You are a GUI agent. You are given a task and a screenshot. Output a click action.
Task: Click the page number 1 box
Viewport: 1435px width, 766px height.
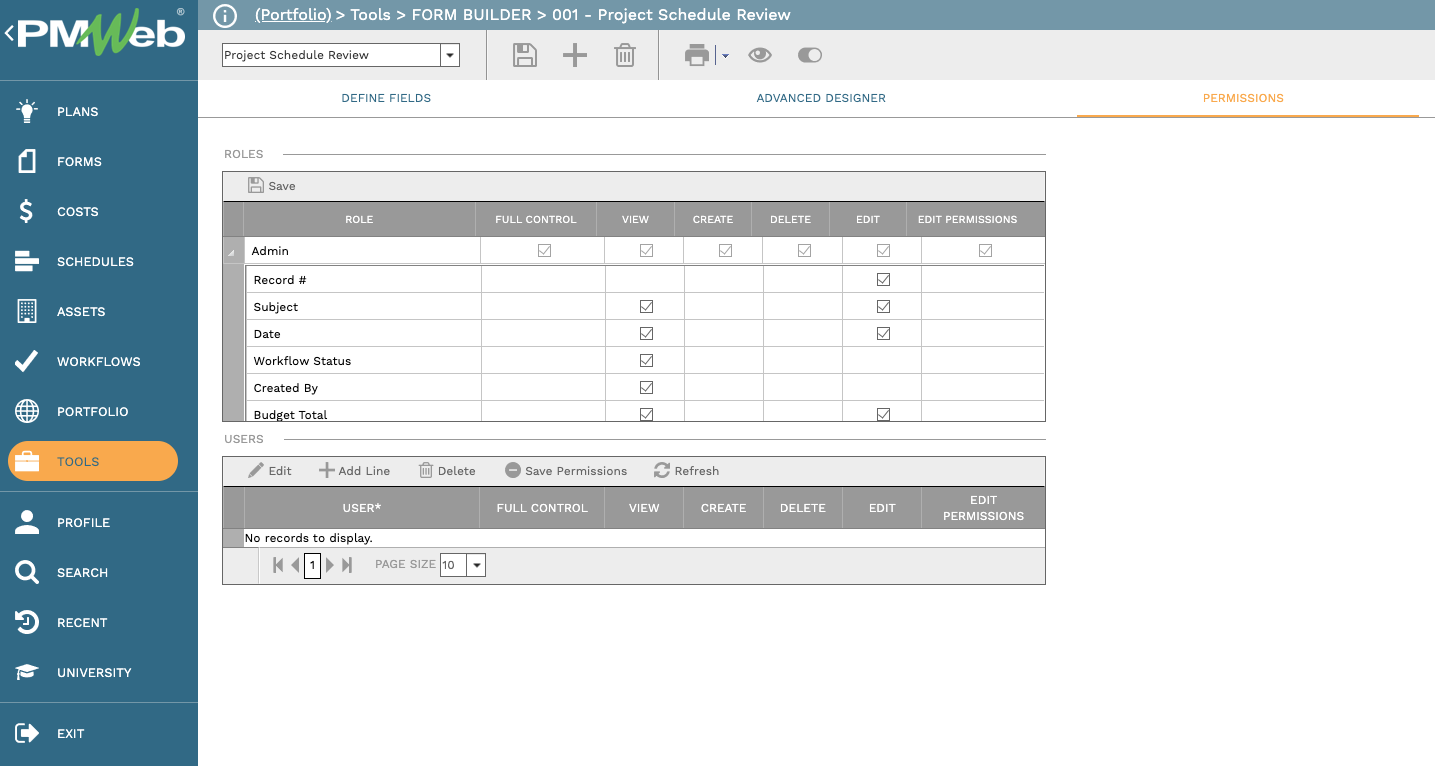tap(312, 565)
